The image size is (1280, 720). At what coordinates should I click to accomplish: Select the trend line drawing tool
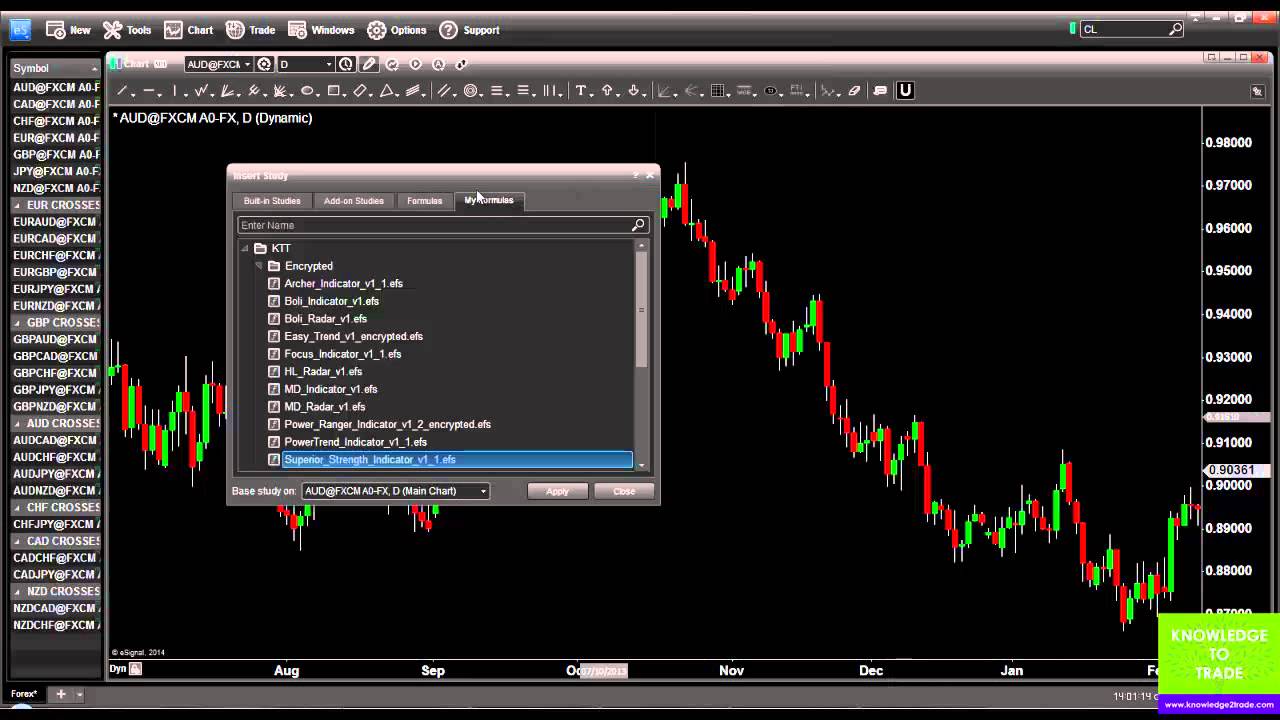(x=122, y=91)
